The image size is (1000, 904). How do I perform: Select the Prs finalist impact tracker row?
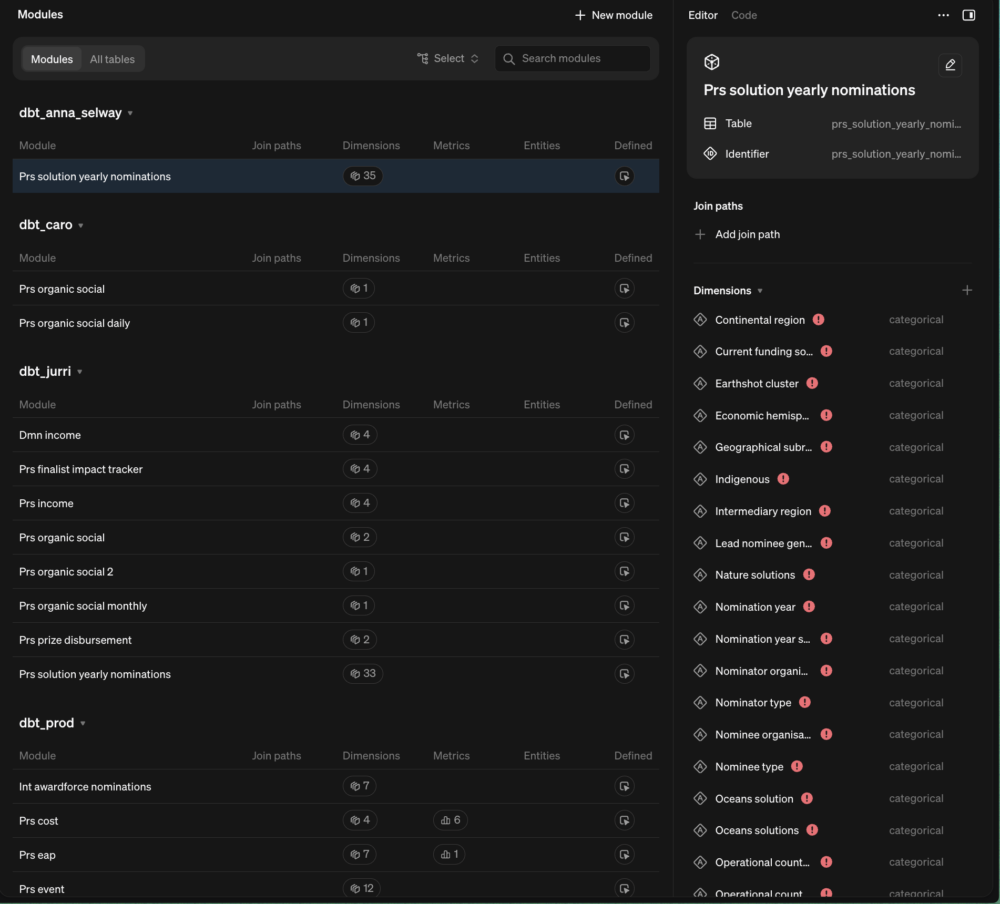tap(335, 470)
